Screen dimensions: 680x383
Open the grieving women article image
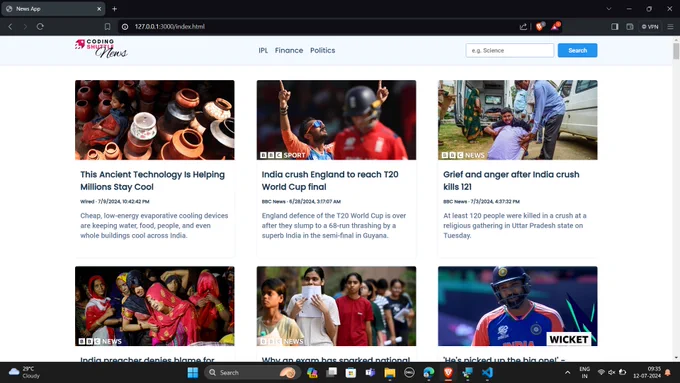coord(155,306)
